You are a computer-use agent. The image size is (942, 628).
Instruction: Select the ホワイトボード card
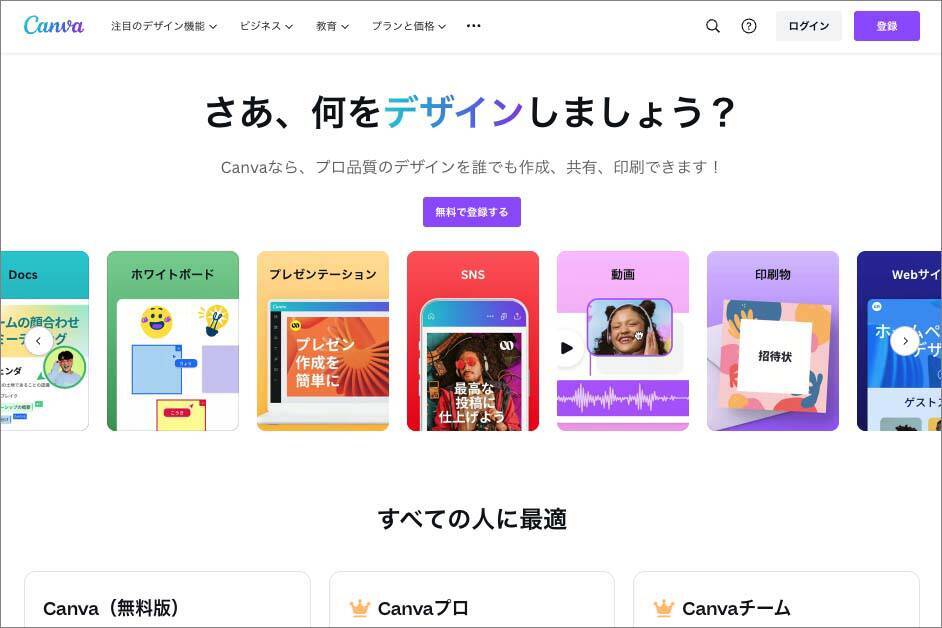pos(173,341)
